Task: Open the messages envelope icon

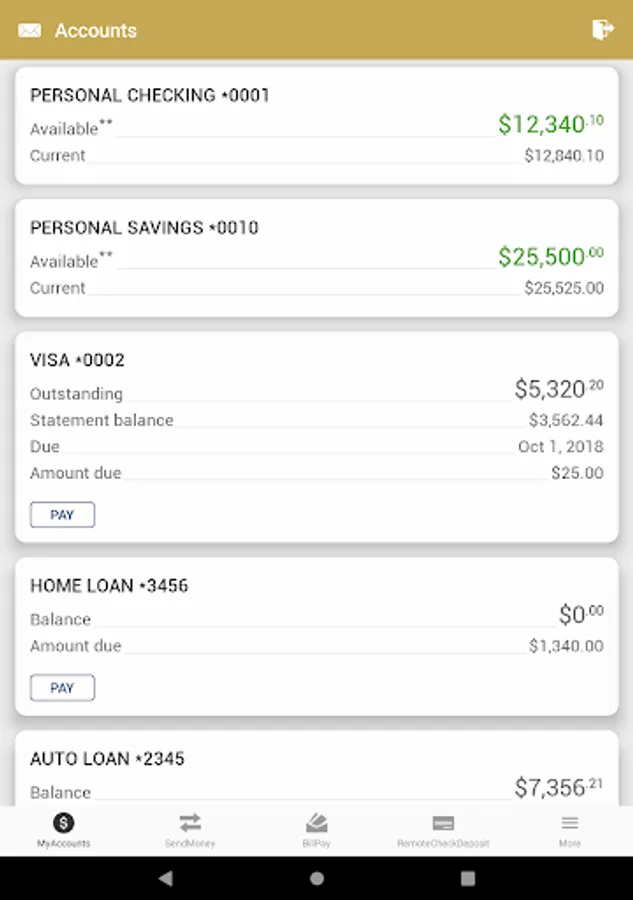Action: [29, 30]
